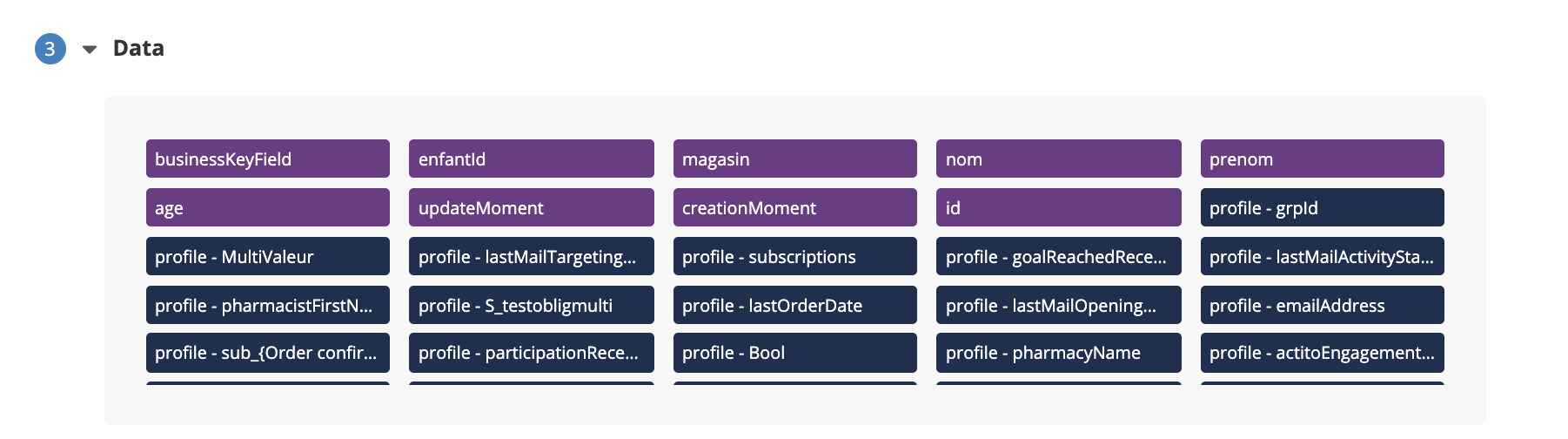The width and height of the screenshot is (1568, 439).
Task: Click the updateMoment tag
Action: click(x=531, y=208)
